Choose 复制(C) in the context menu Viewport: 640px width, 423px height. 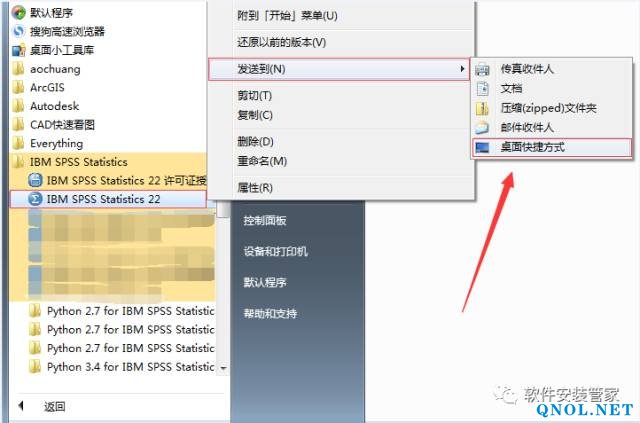[255, 115]
